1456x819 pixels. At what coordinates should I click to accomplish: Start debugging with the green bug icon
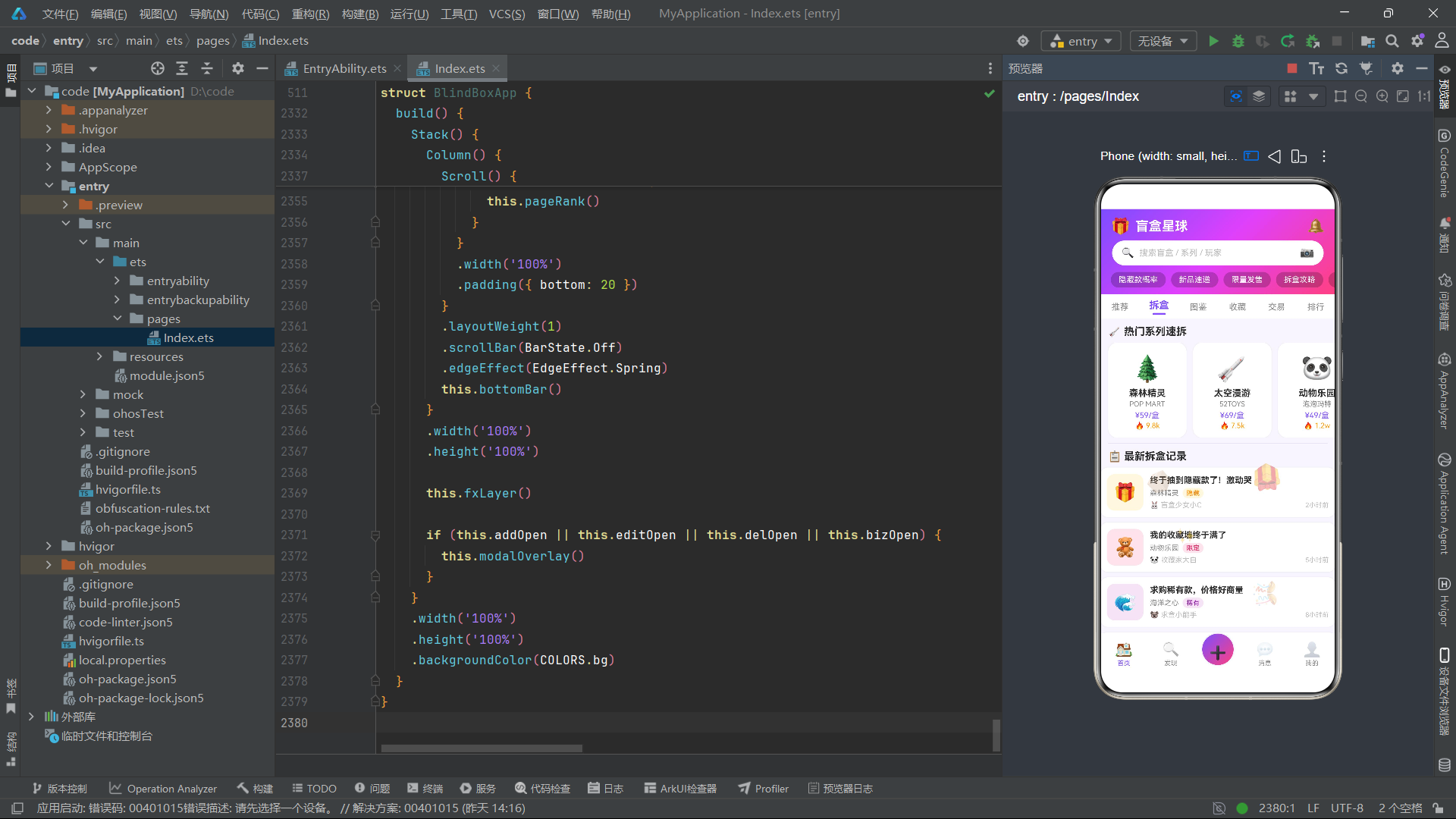(1238, 41)
